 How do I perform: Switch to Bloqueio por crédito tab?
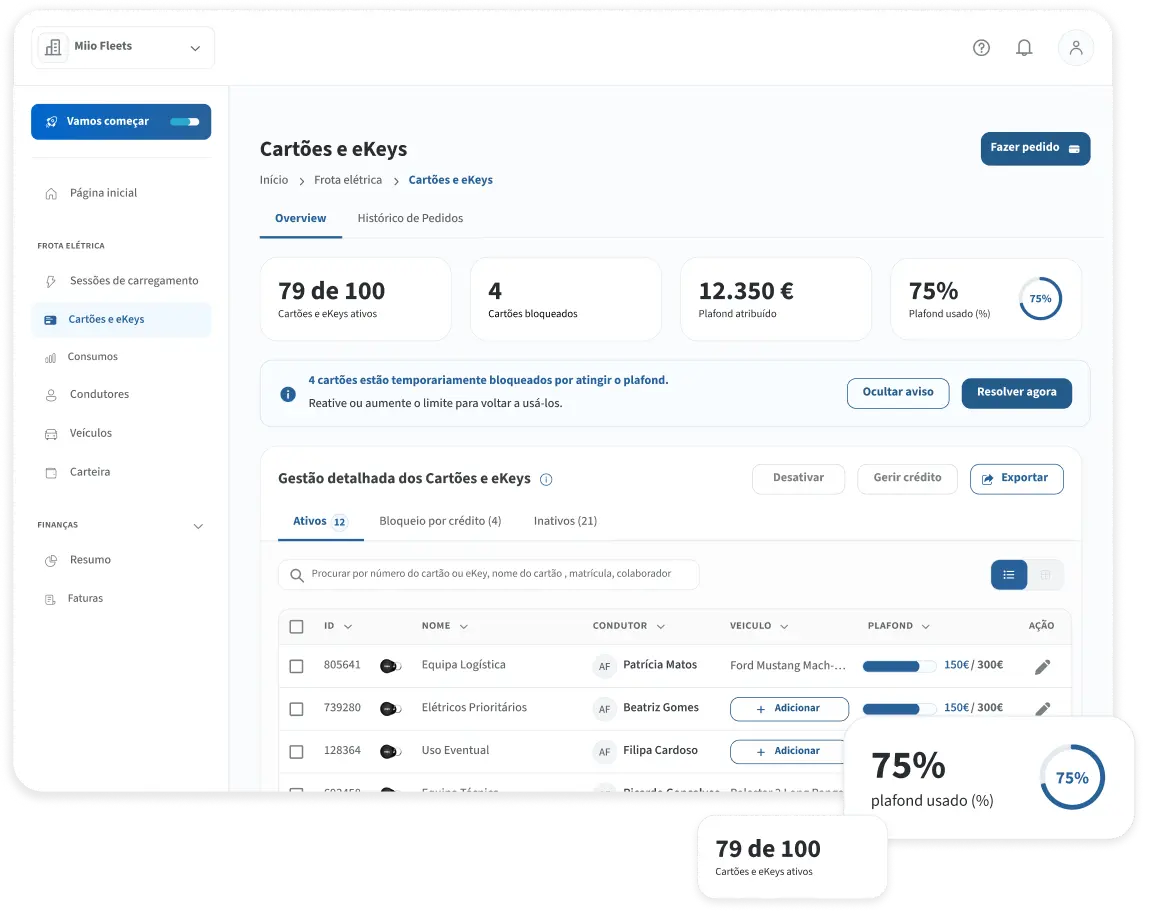tap(440, 521)
